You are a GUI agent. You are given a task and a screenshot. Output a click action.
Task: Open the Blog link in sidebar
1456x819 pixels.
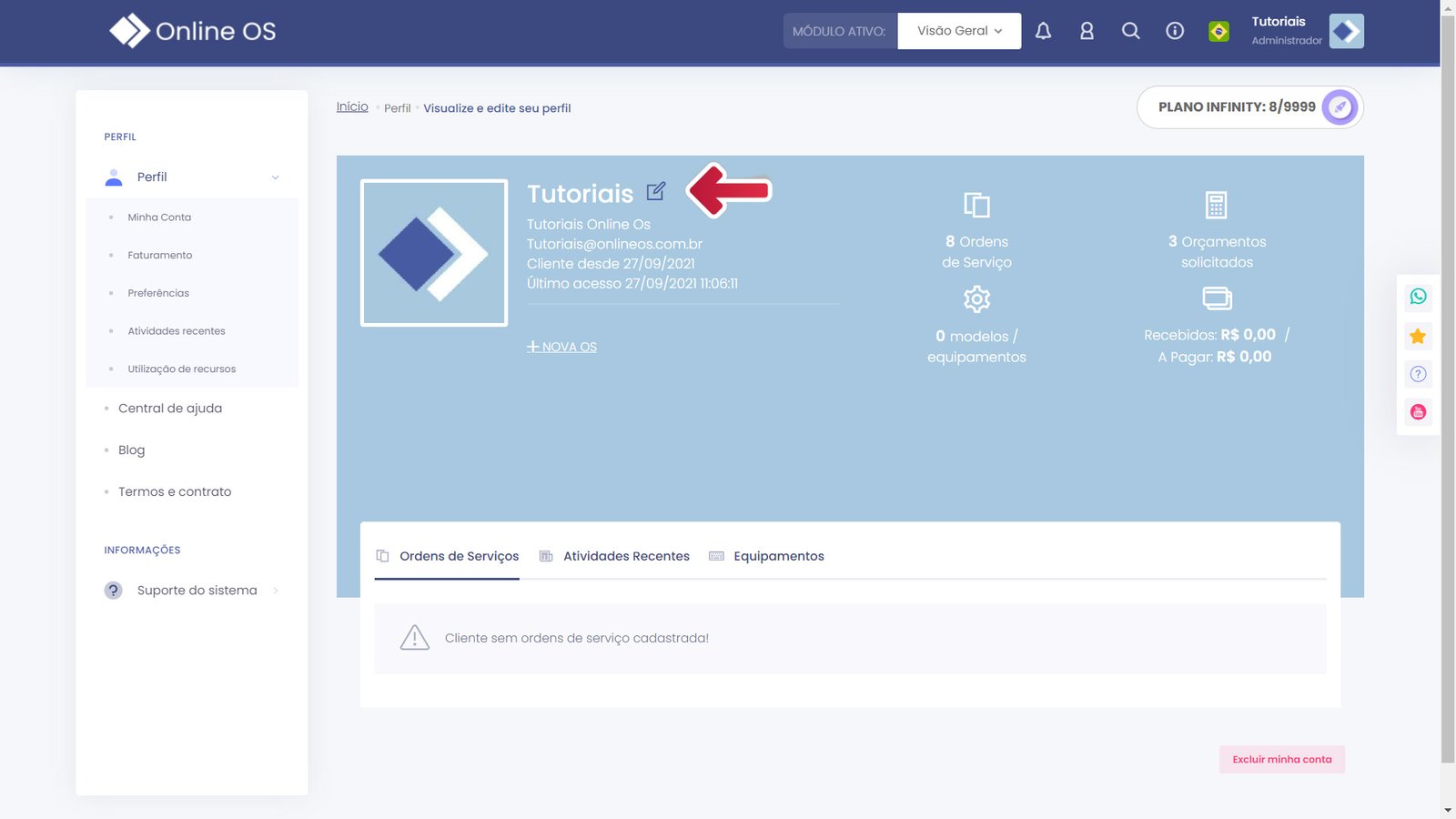[131, 450]
